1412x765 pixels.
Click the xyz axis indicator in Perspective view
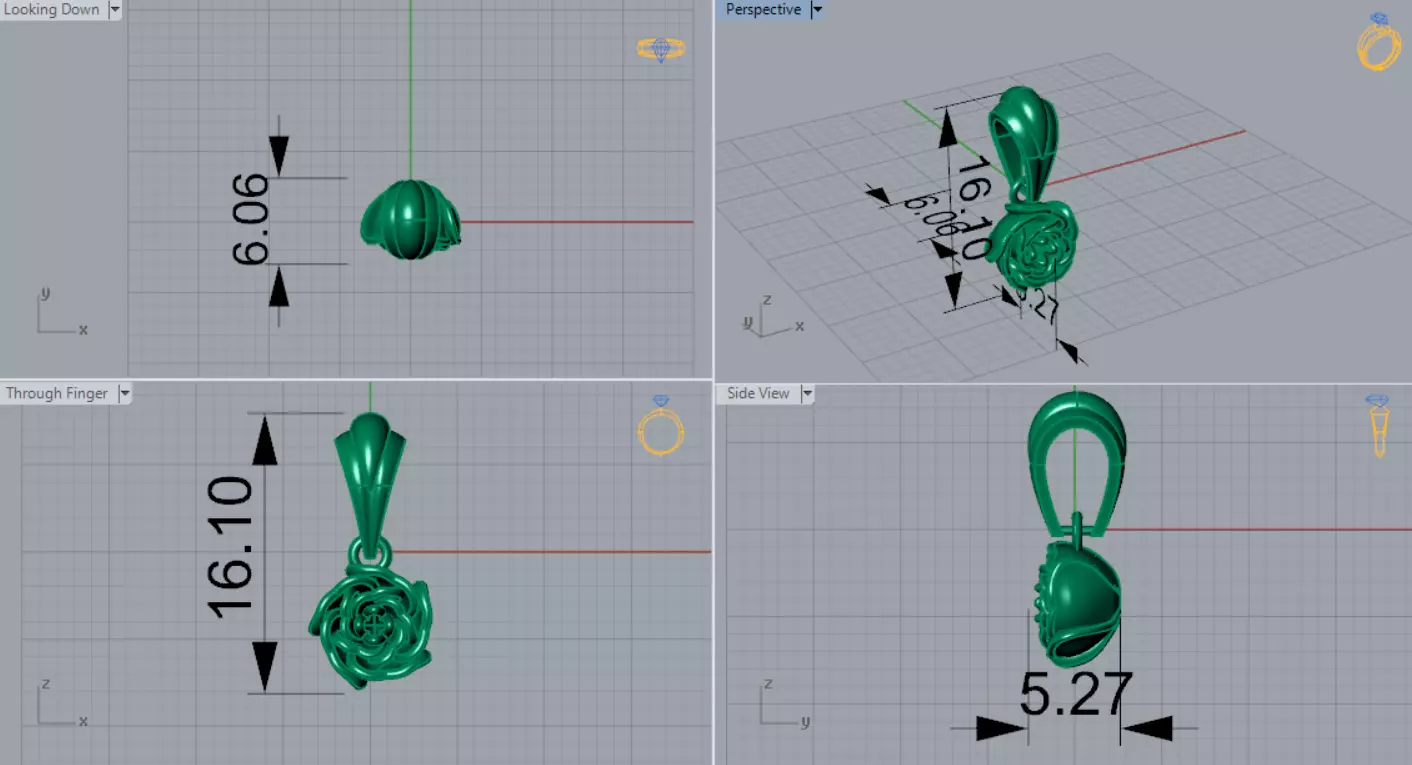(x=773, y=316)
